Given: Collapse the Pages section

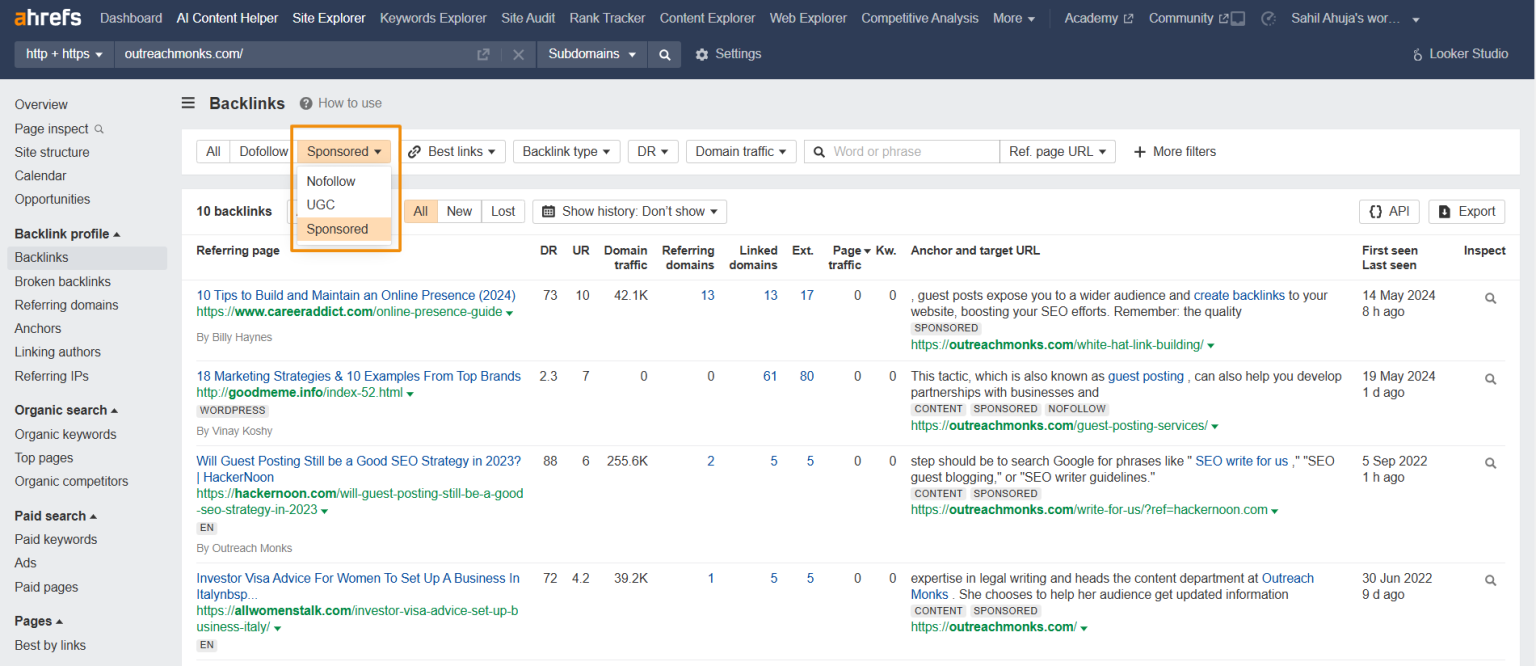Looking at the screenshot, I should [x=39, y=621].
